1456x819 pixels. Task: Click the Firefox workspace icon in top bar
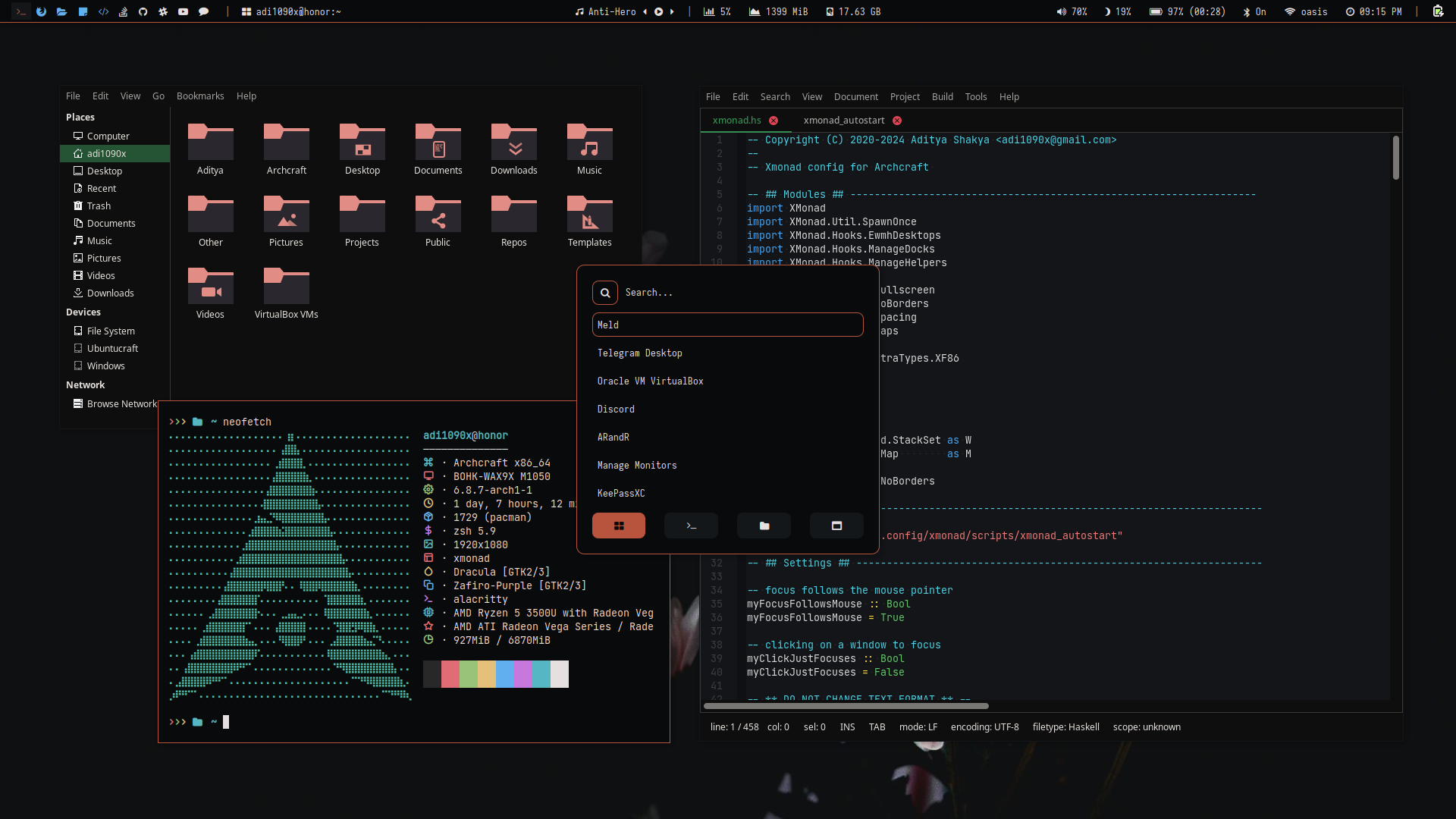(x=42, y=11)
